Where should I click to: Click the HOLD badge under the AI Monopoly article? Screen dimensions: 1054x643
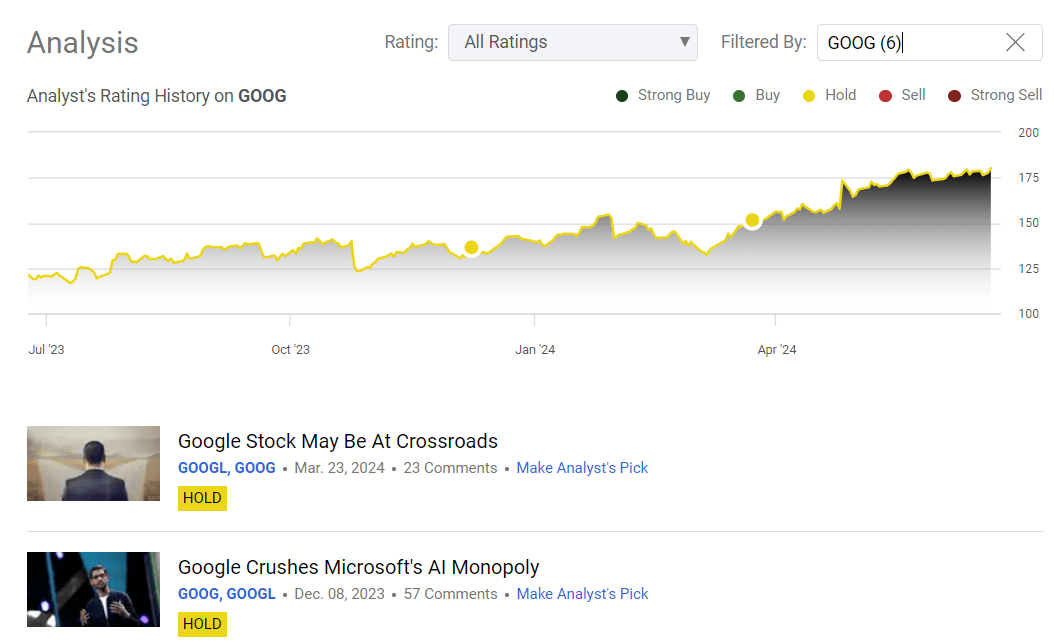(202, 623)
